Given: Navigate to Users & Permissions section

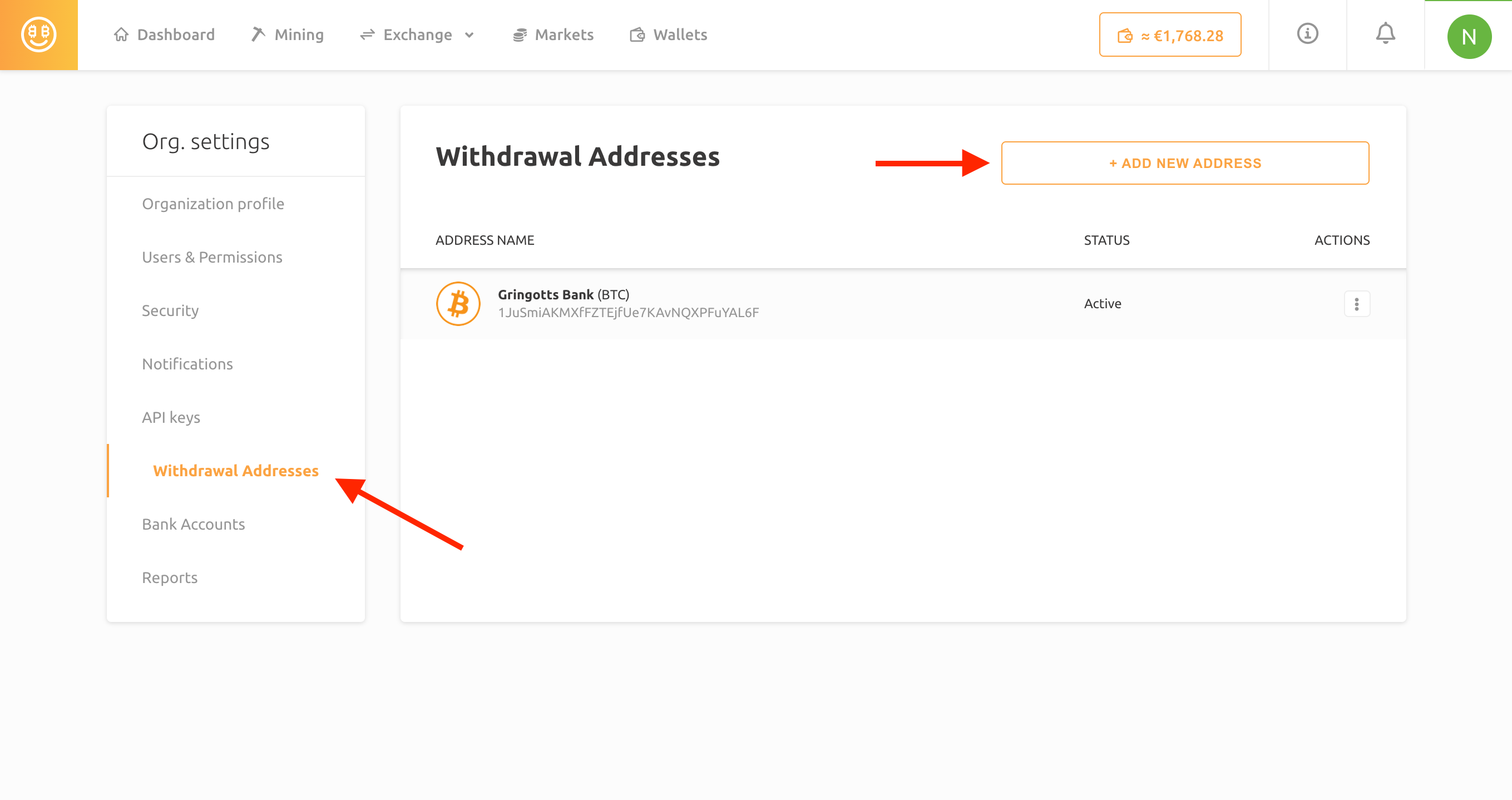Looking at the screenshot, I should (212, 257).
